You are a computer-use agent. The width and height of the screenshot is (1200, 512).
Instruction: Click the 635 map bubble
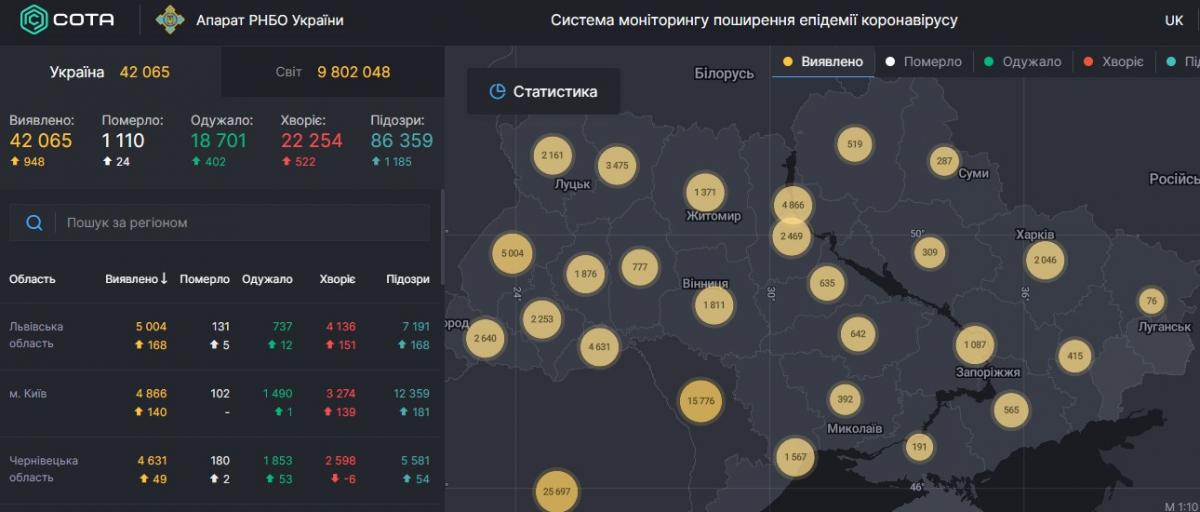[826, 284]
